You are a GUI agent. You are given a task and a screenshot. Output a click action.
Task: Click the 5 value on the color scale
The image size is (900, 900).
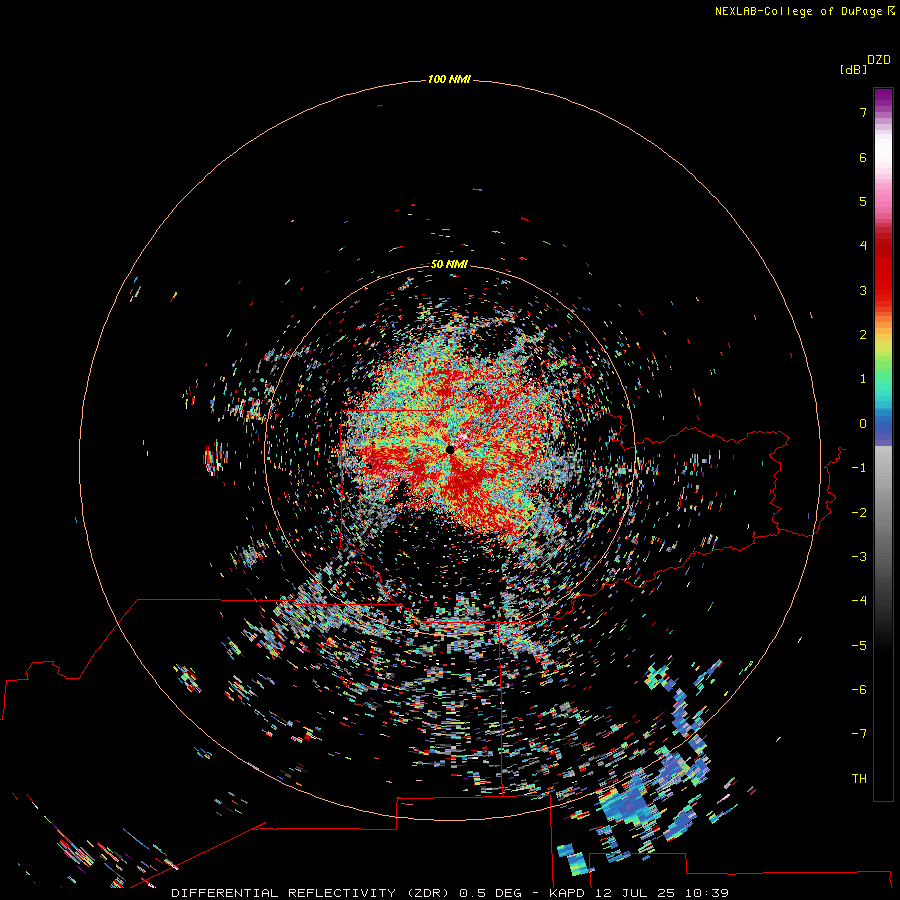coord(863,201)
